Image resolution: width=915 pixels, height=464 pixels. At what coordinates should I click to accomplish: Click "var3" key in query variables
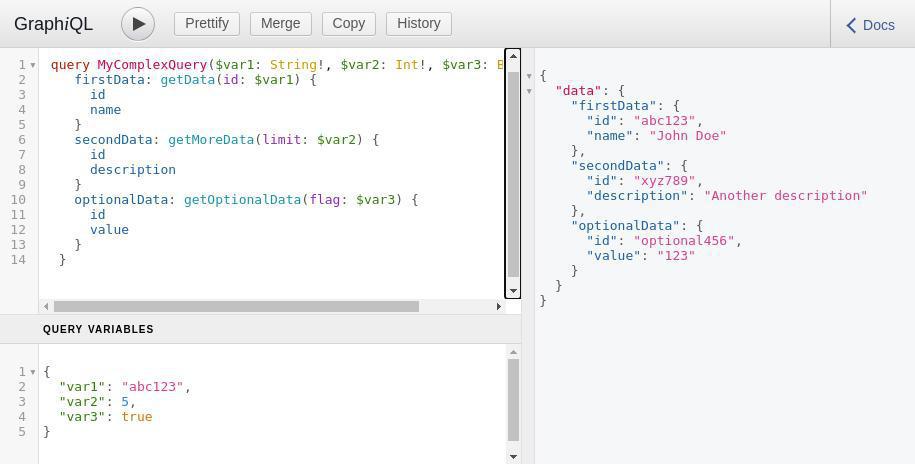[82, 417]
